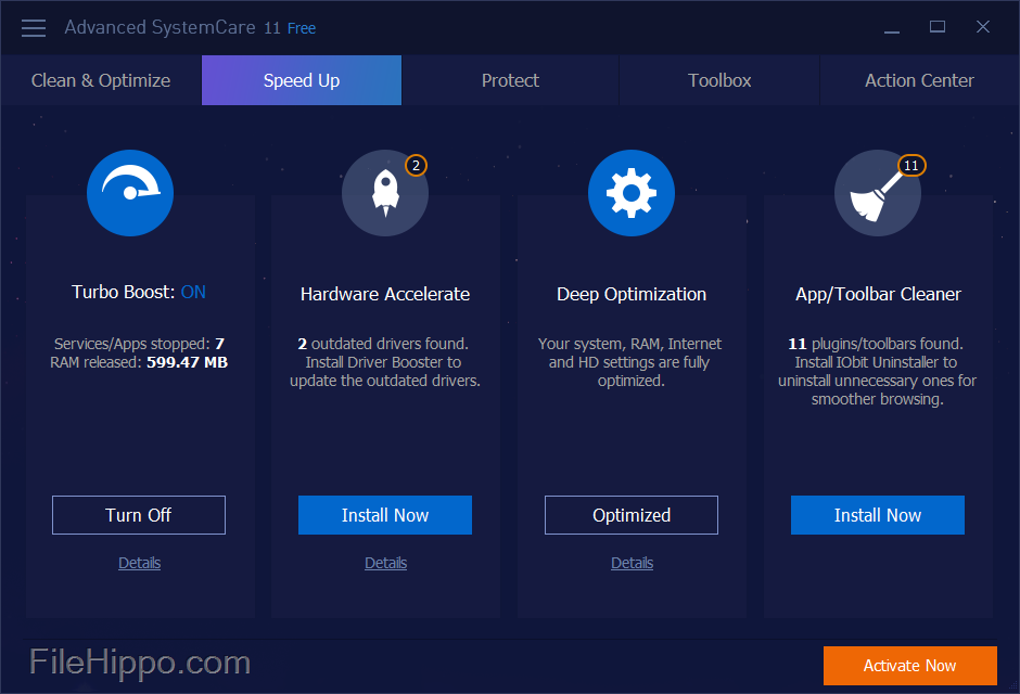This screenshot has height=694, width=1020.
Task: Click the Turbo Boost speedometer icon
Action: [130, 193]
